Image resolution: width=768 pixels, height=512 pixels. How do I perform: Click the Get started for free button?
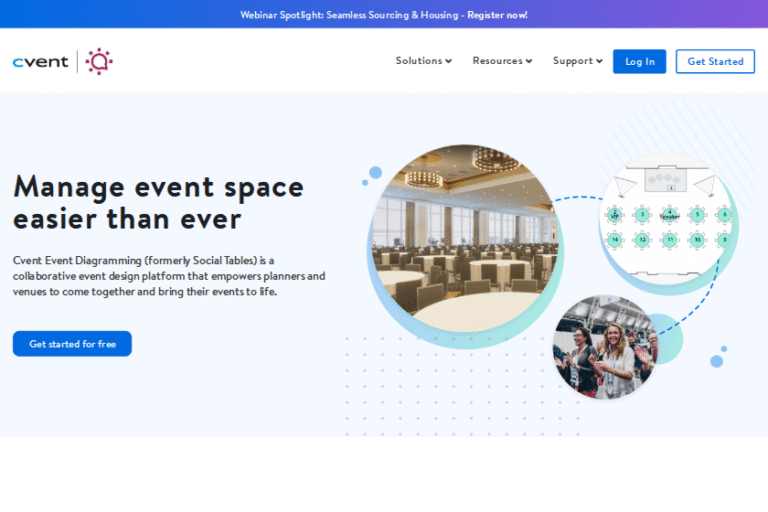coord(72,344)
